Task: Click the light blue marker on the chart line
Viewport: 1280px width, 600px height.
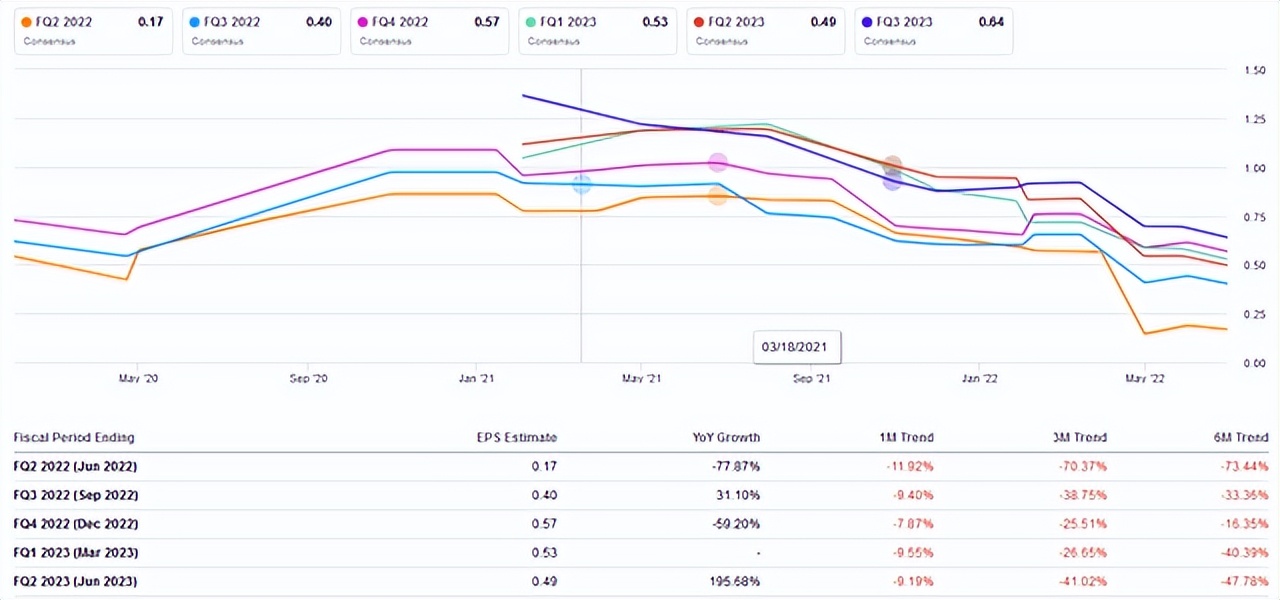Action: (x=581, y=184)
